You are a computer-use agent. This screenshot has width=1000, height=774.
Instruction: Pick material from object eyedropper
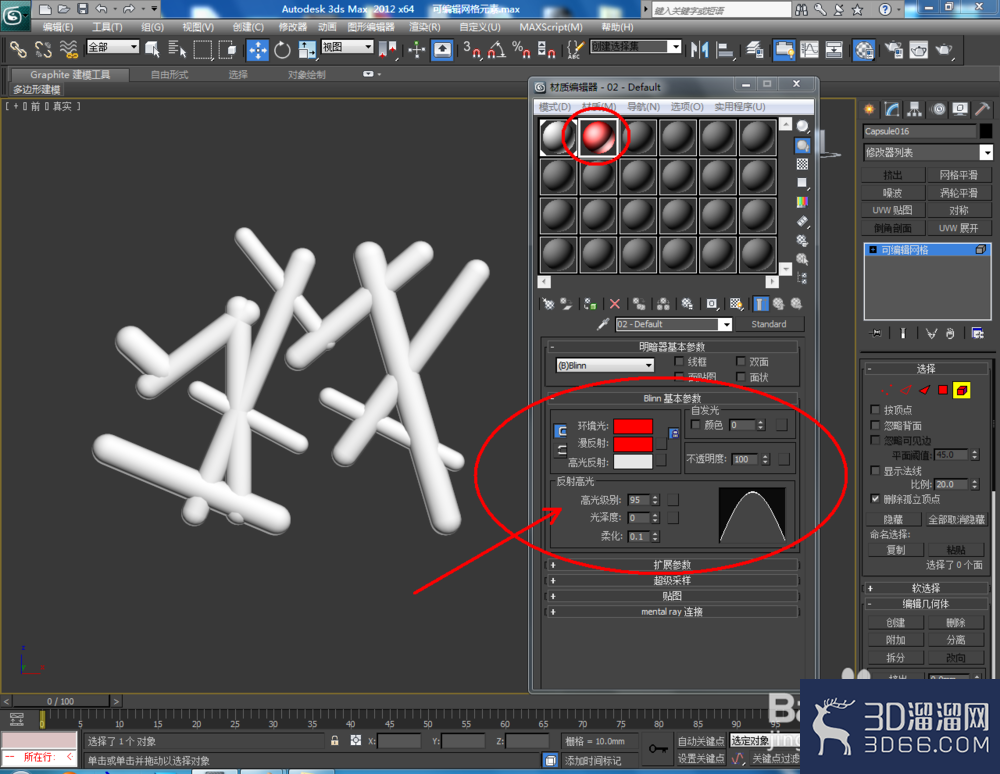point(603,324)
